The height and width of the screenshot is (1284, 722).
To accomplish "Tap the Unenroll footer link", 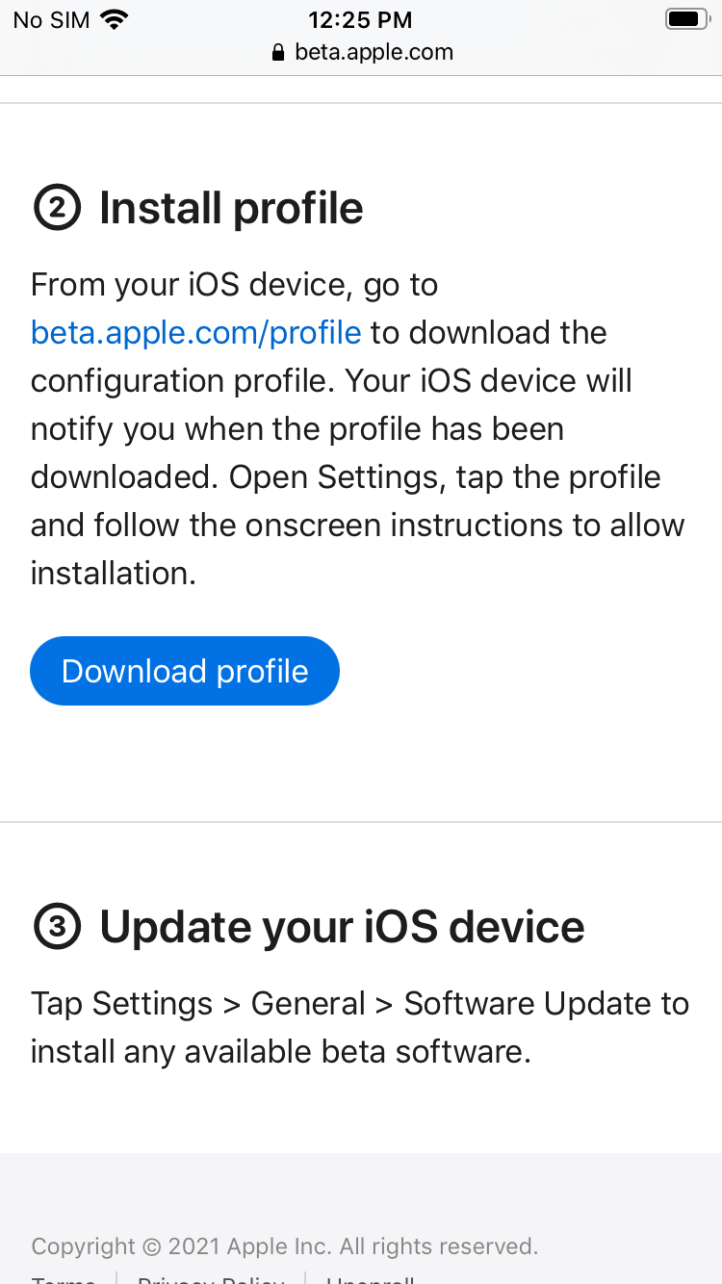I will [370, 1278].
